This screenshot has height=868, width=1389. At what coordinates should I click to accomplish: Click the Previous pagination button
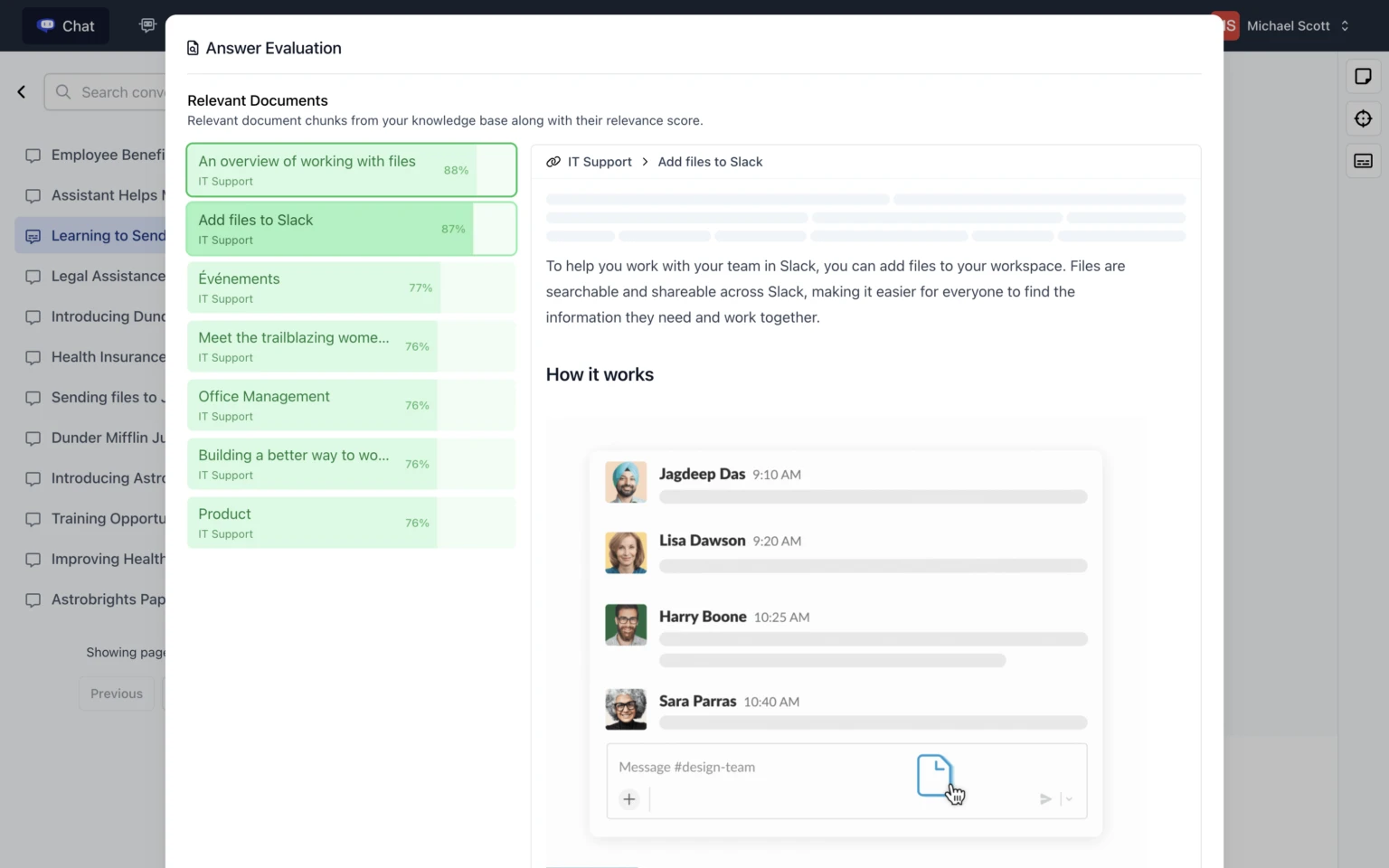tap(116, 693)
